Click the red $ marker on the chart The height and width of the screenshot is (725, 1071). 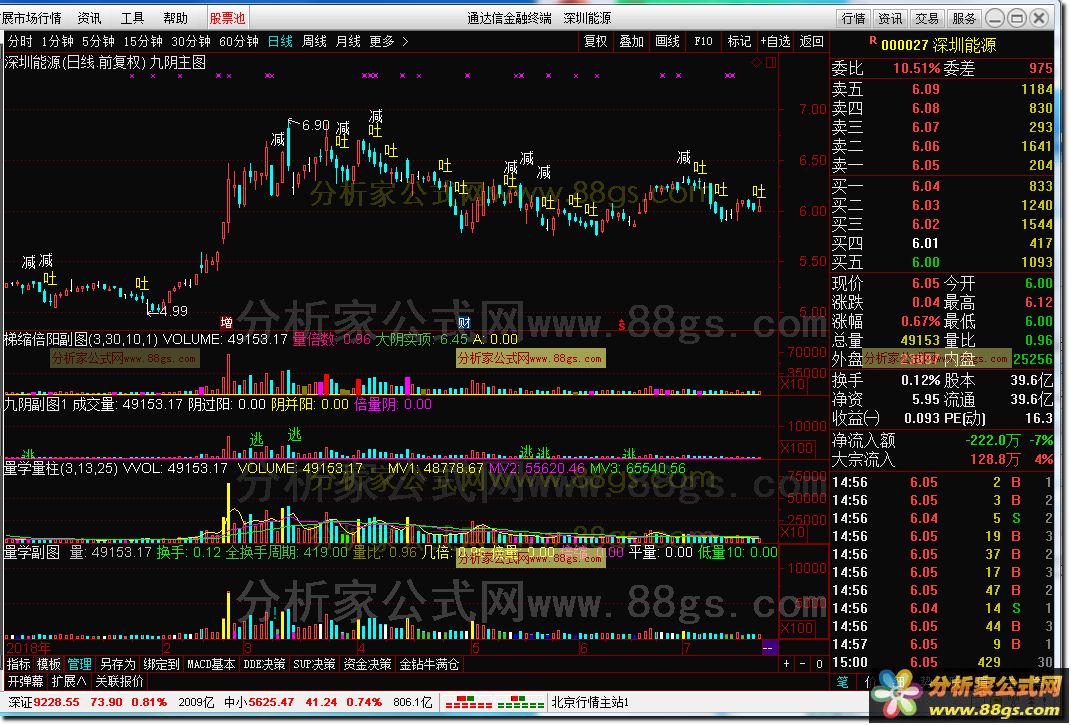[622, 325]
